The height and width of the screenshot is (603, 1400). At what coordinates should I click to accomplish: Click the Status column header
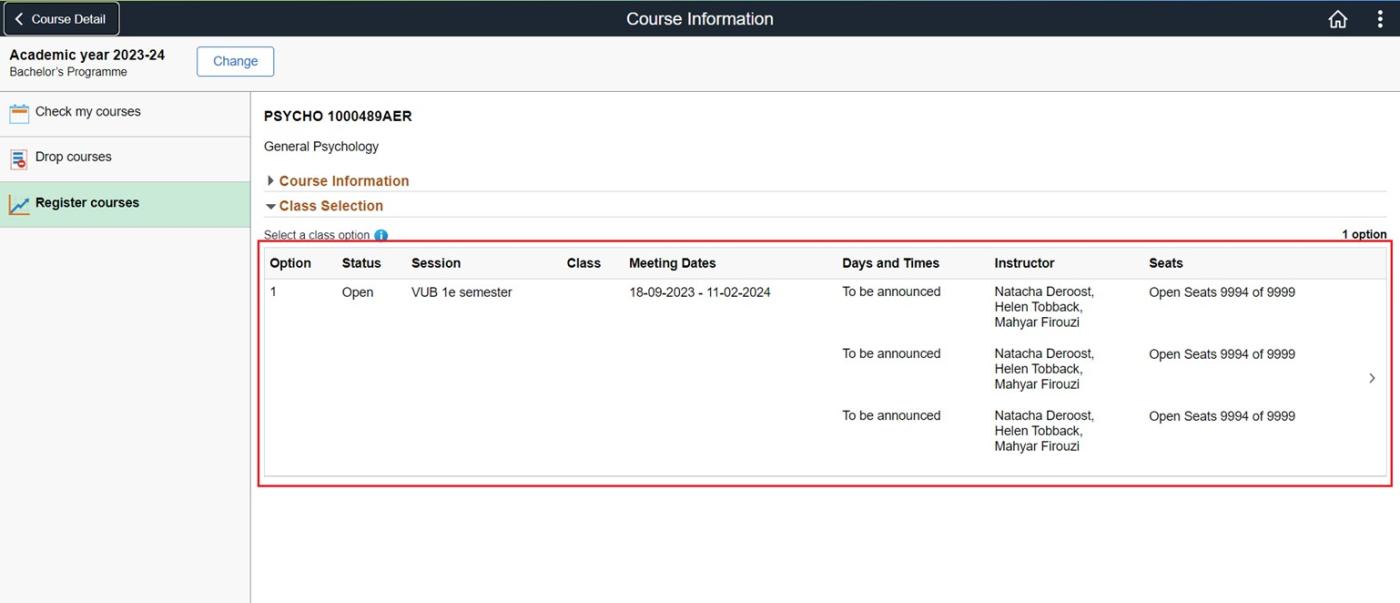tap(361, 263)
